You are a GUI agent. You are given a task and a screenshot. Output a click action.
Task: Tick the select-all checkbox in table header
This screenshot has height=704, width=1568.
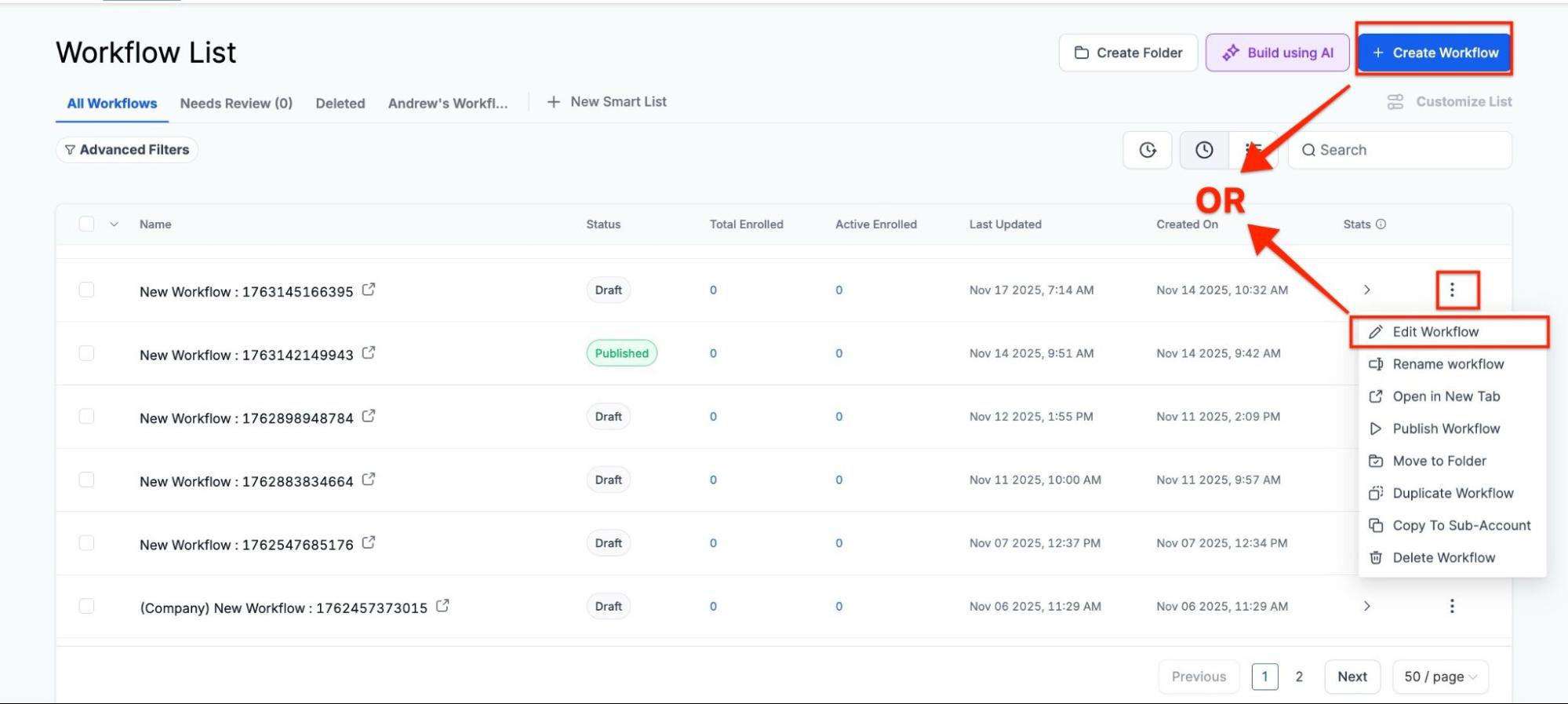pyautogui.click(x=87, y=224)
